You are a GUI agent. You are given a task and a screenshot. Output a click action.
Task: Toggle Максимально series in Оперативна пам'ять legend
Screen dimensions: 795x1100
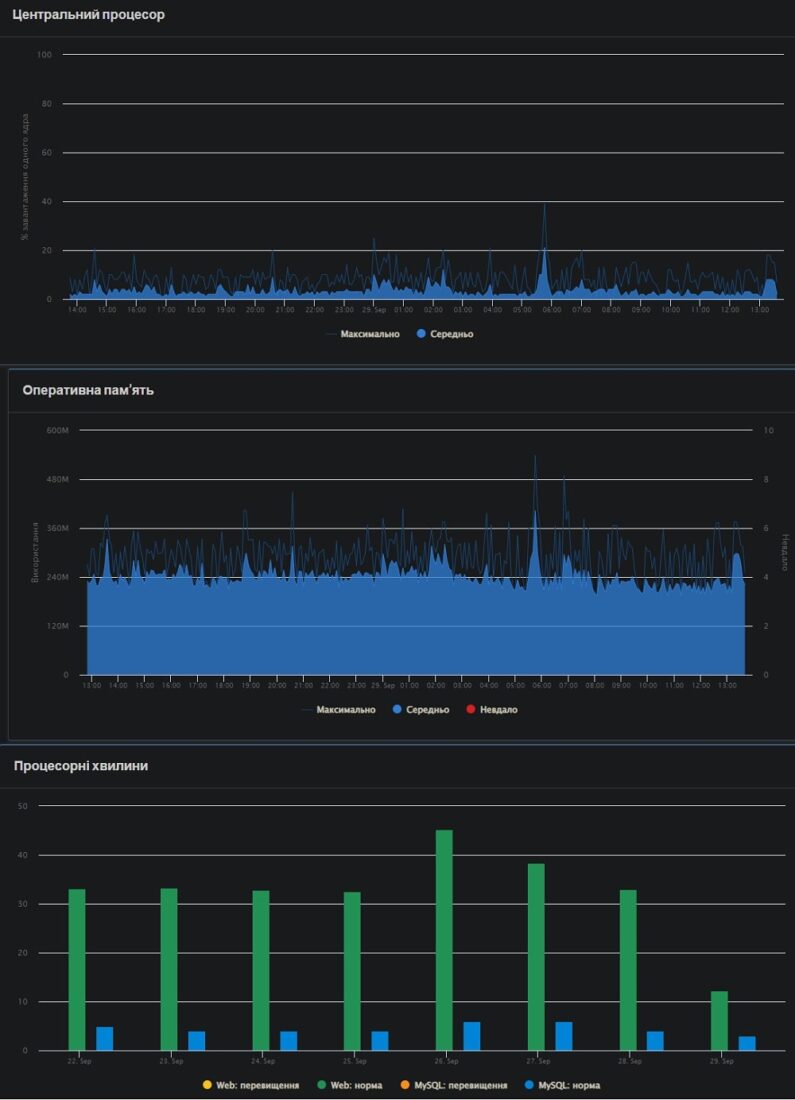point(339,710)
